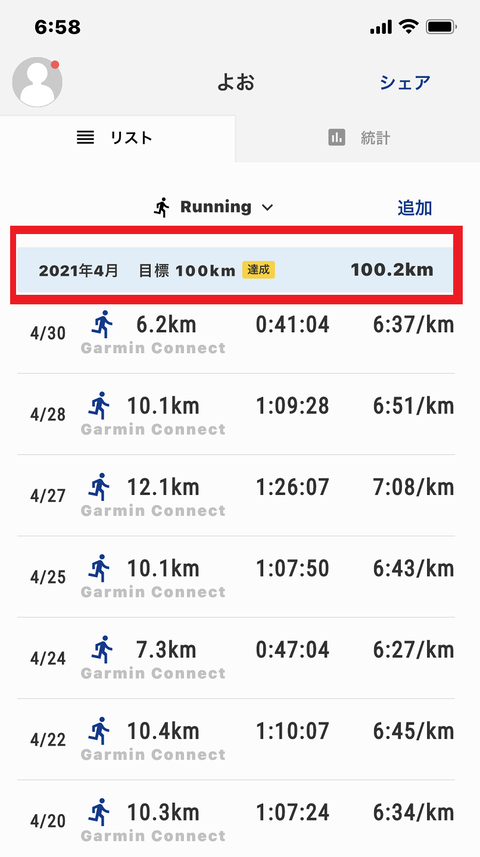Tap the running icon on 4/30 entry
Screen dimensions: 480x857
click(101, 324)
